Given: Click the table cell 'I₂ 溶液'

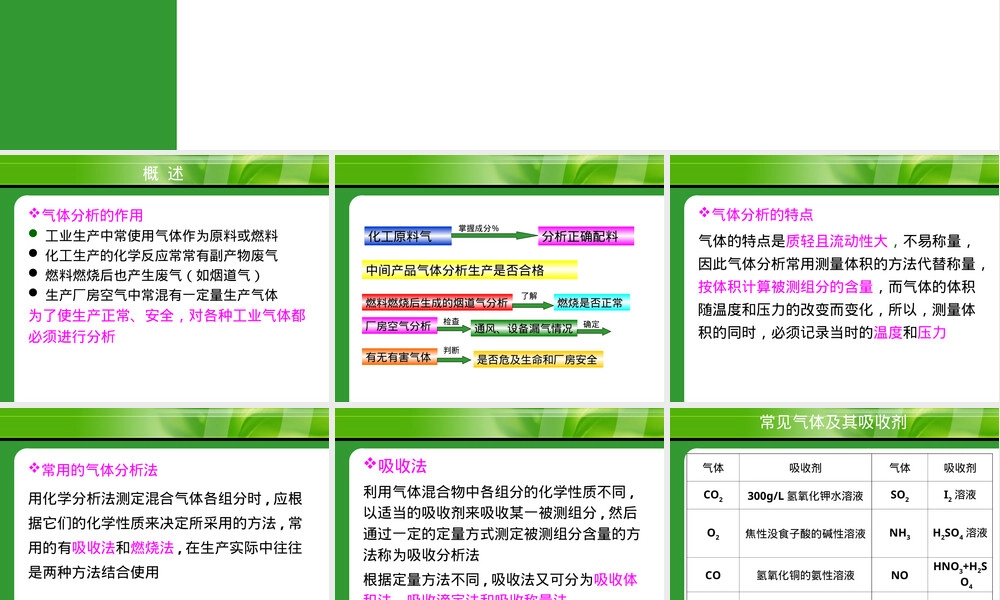Looking at the screenshot, I should 960,495.
